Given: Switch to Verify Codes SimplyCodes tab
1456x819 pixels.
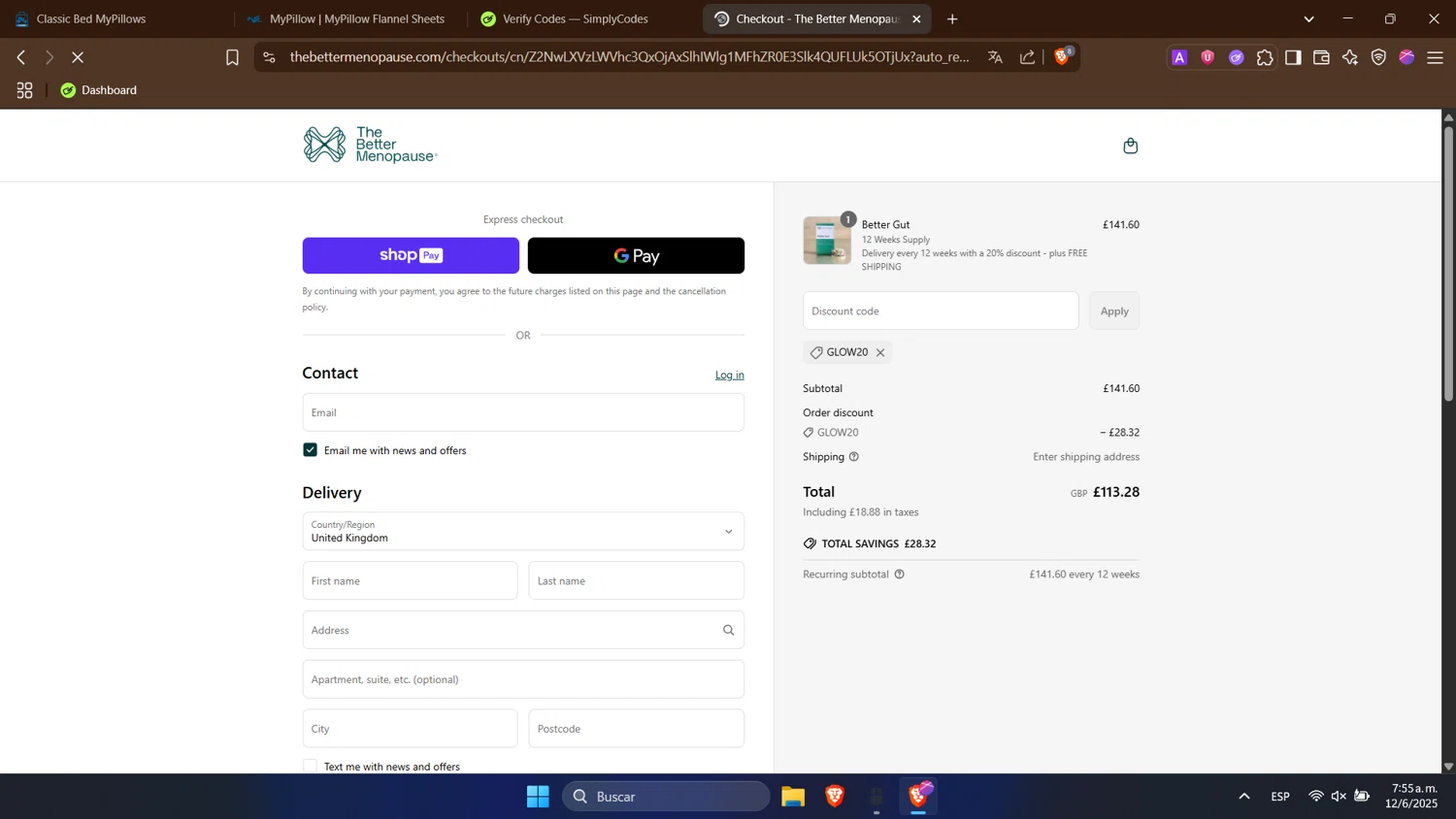Looking at the screenshot, I should point(582,19).
